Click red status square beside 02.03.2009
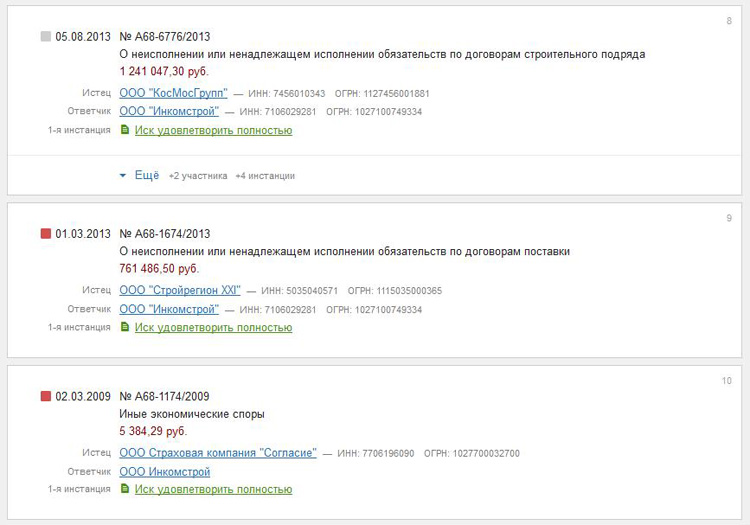 click(45, 396)
